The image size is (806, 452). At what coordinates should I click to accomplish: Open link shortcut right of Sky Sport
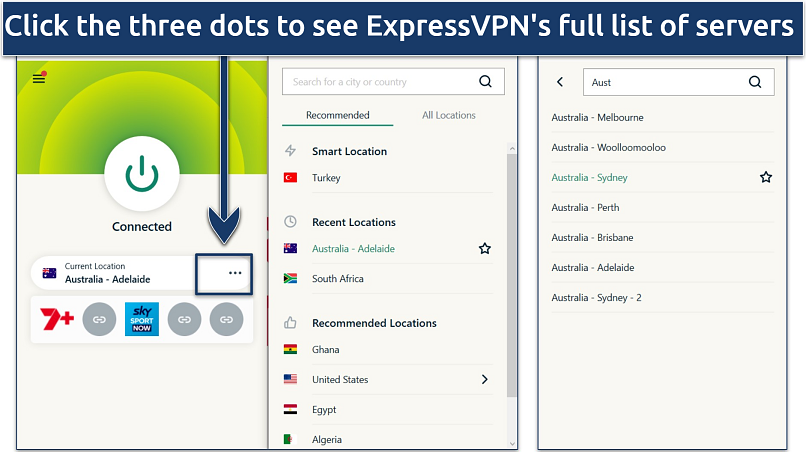point(185,319)
